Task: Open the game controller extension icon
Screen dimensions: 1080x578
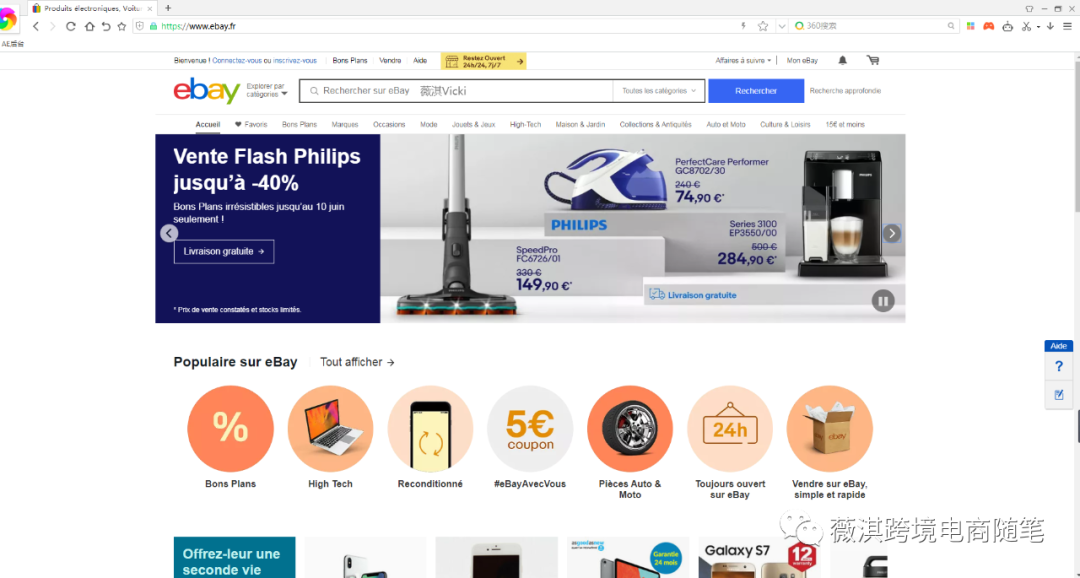Action: [988, 26]
